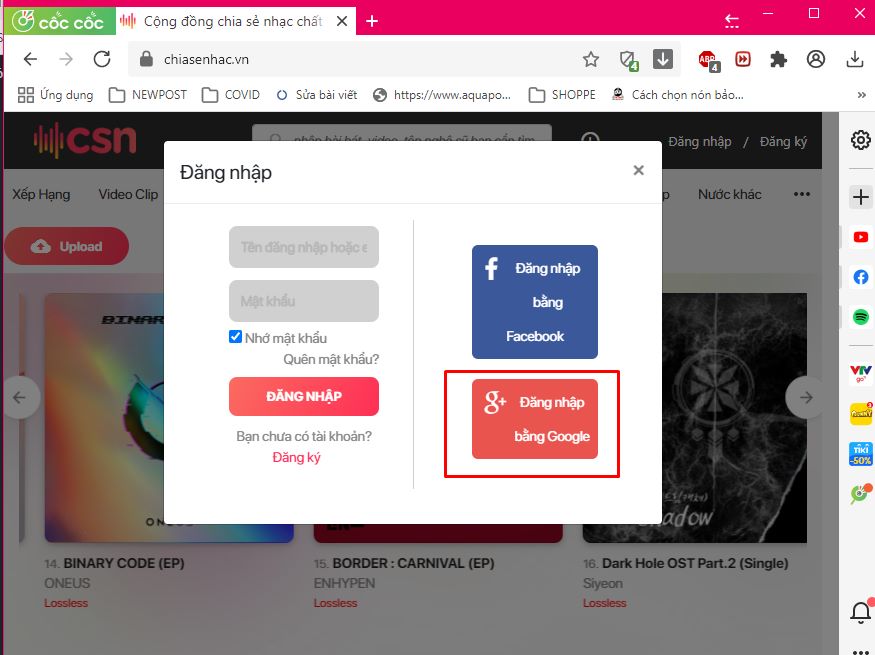Click Đăng nhập link in site header
This screenshot has height=655, width=875.
(700, 142)
